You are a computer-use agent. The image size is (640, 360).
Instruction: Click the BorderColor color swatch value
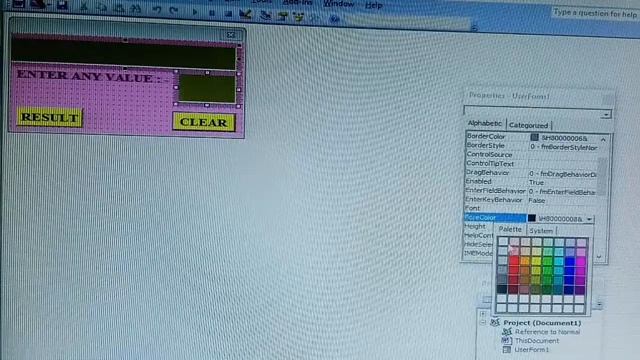click(534, 138)
